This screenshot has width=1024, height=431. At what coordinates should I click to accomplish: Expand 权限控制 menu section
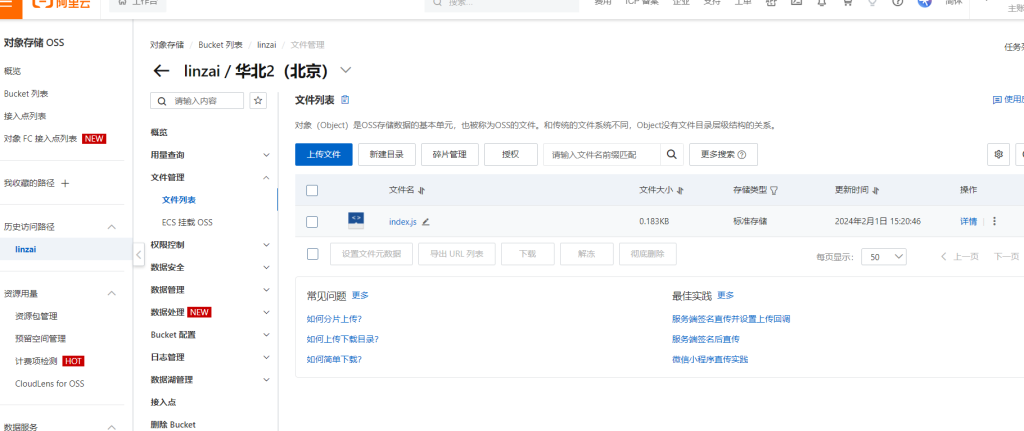(x=266, y=245)
